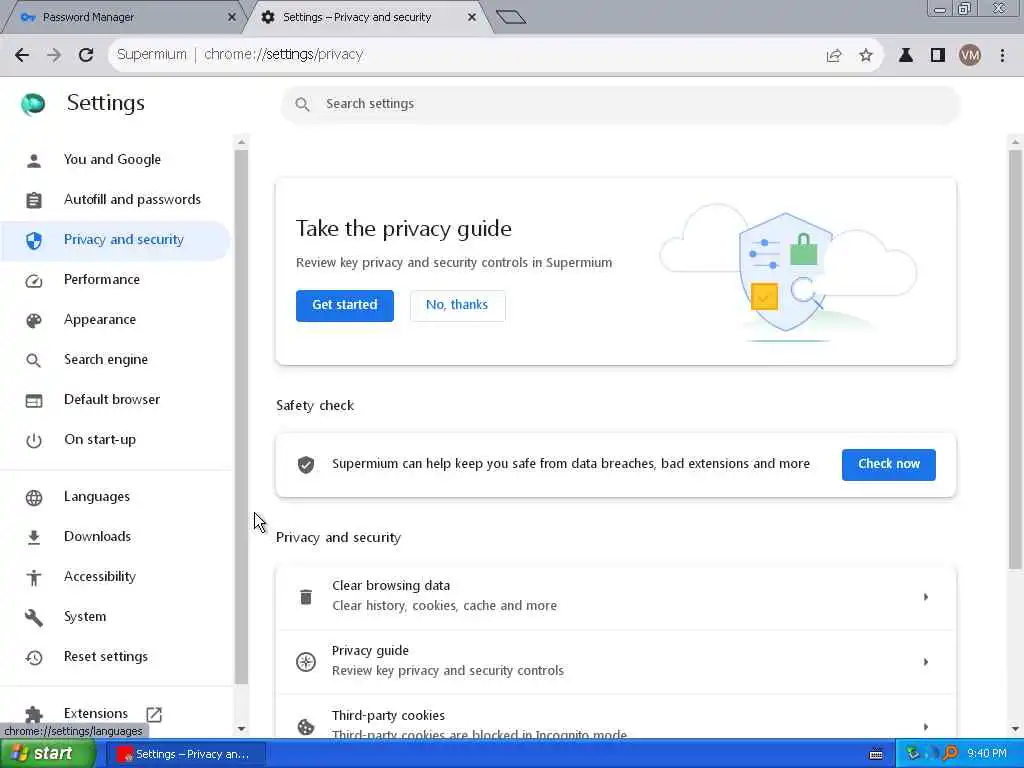Click the puzzle piece Extensions icon
The height and width of the screenshot is (768, 1024).
(x=34, y=714)
